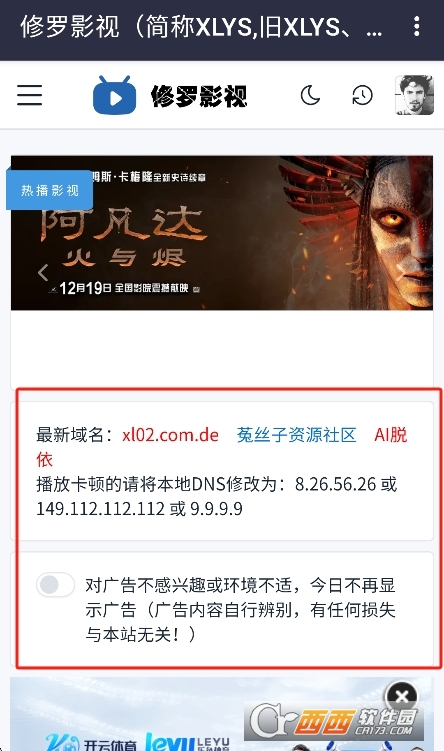This screenshot has height=751, width=444.
Task: Go to previous carousel slide
Action: pyautogui.click(x=43, y=273)
